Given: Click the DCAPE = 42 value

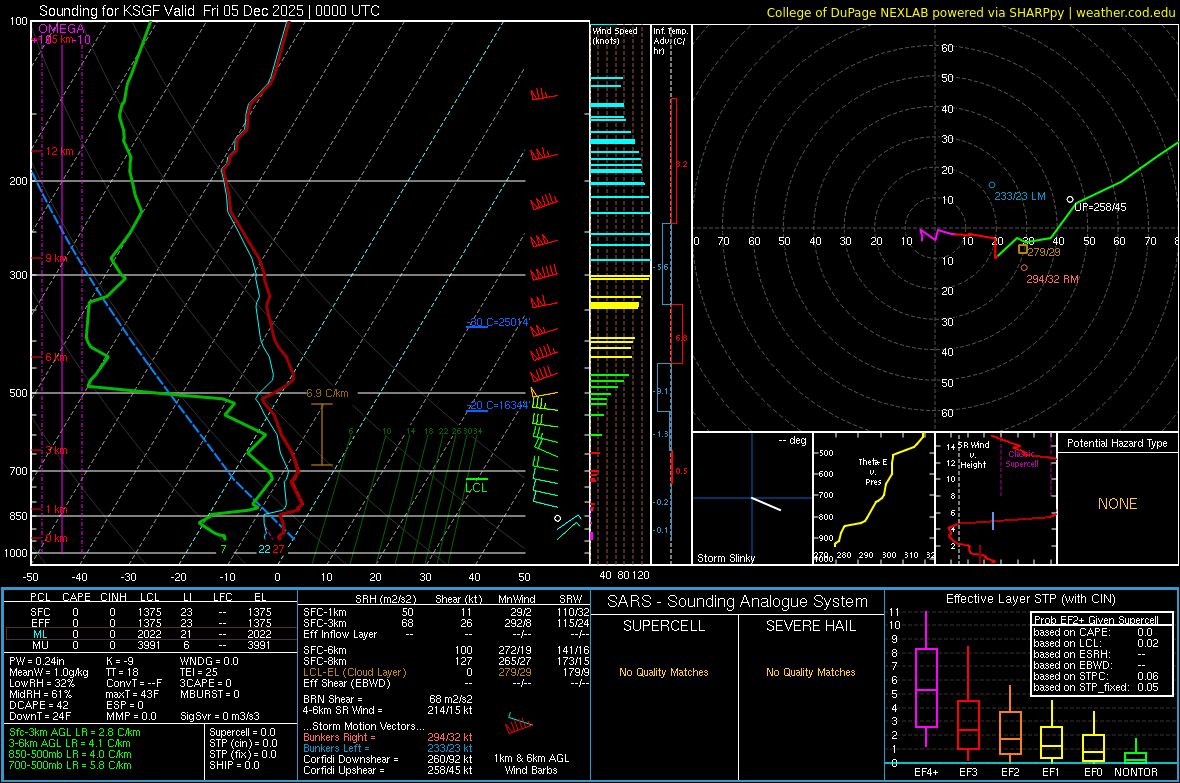Looking at the screenshot, I should coord(39,705).
